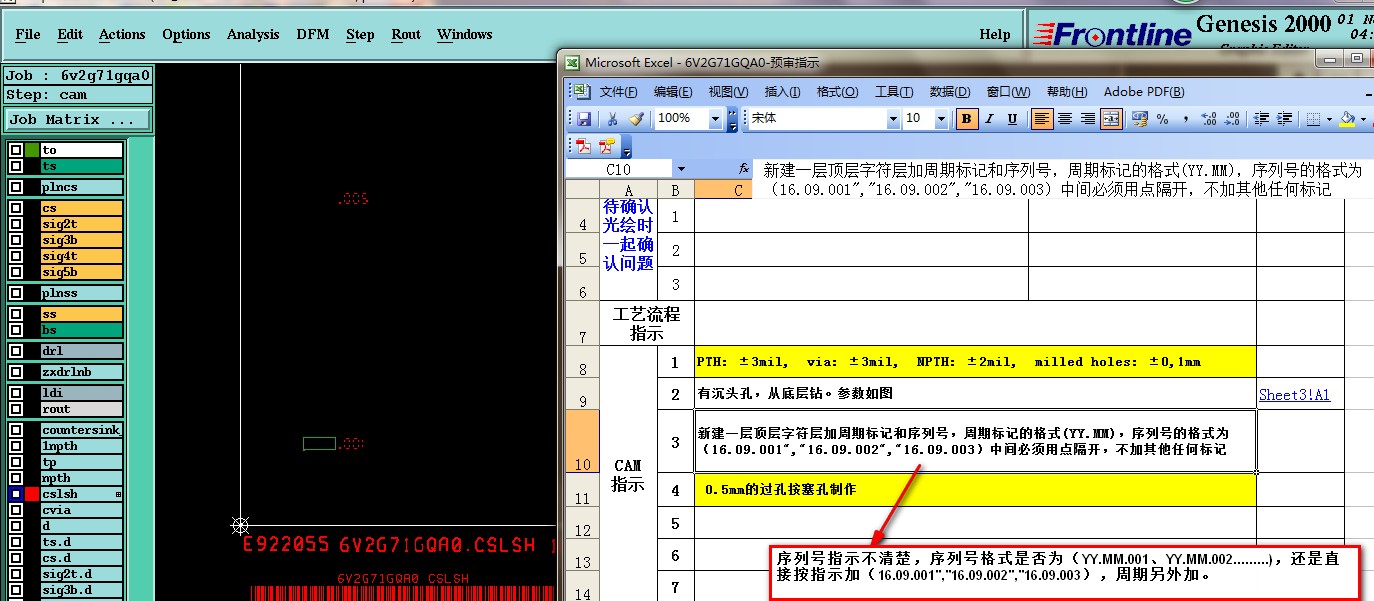Align cell text left
The height and width of the screenshot is (601, 1374).
(x=1042, y=118)
